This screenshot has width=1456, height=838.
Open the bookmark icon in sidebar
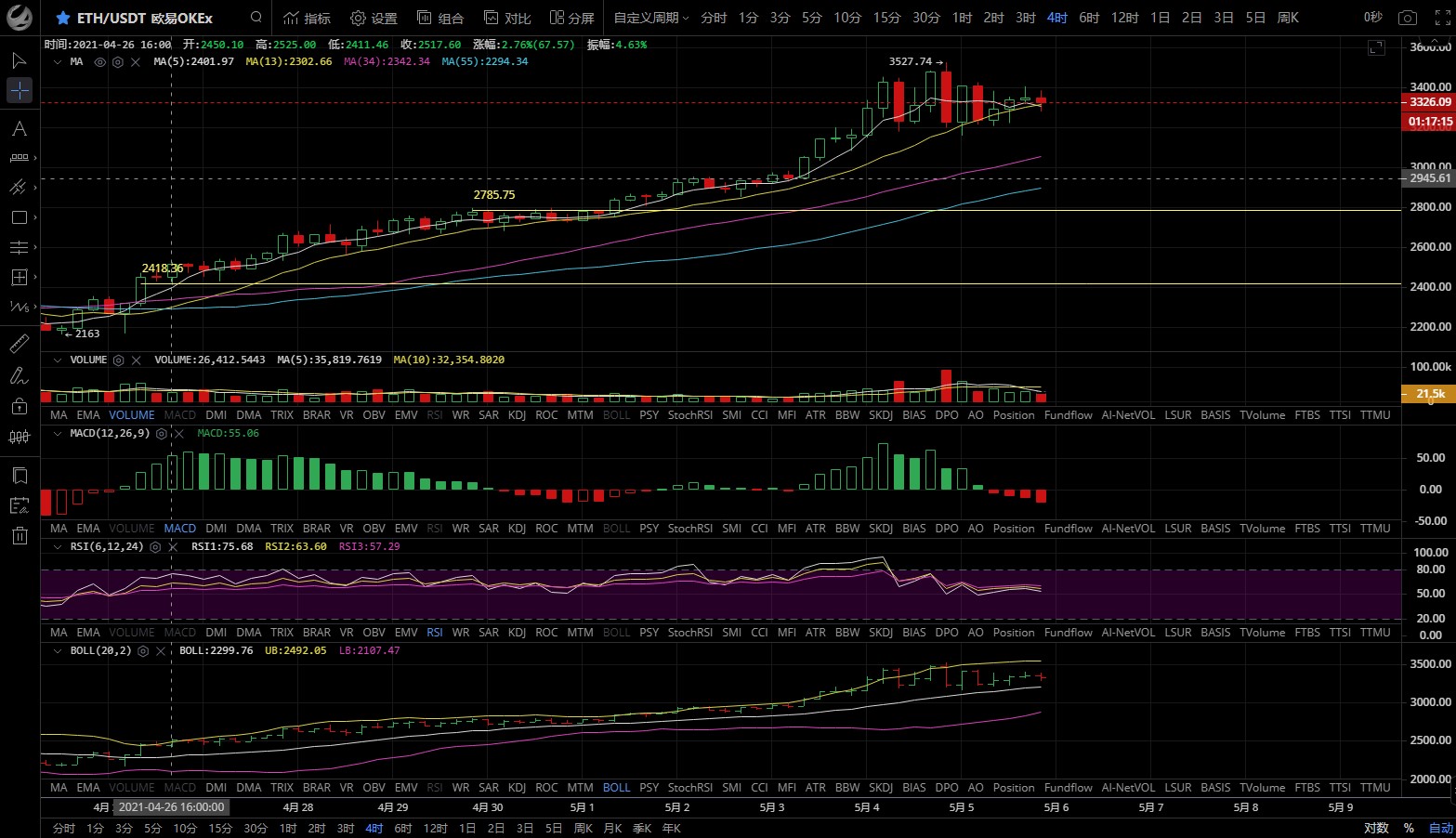[x=20, y=476]
